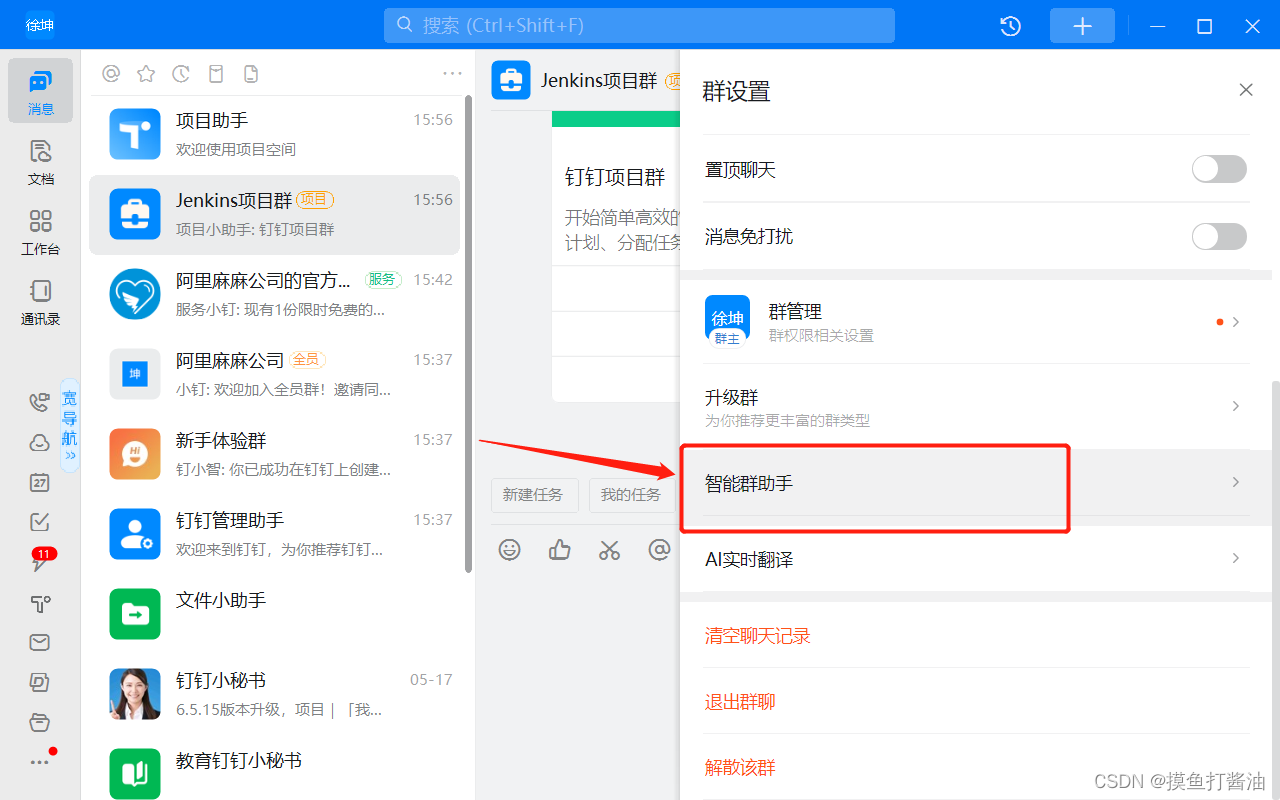Expand 升级群 row
Viewport: 1280px width, 800px height.
[x=977, y=406]
